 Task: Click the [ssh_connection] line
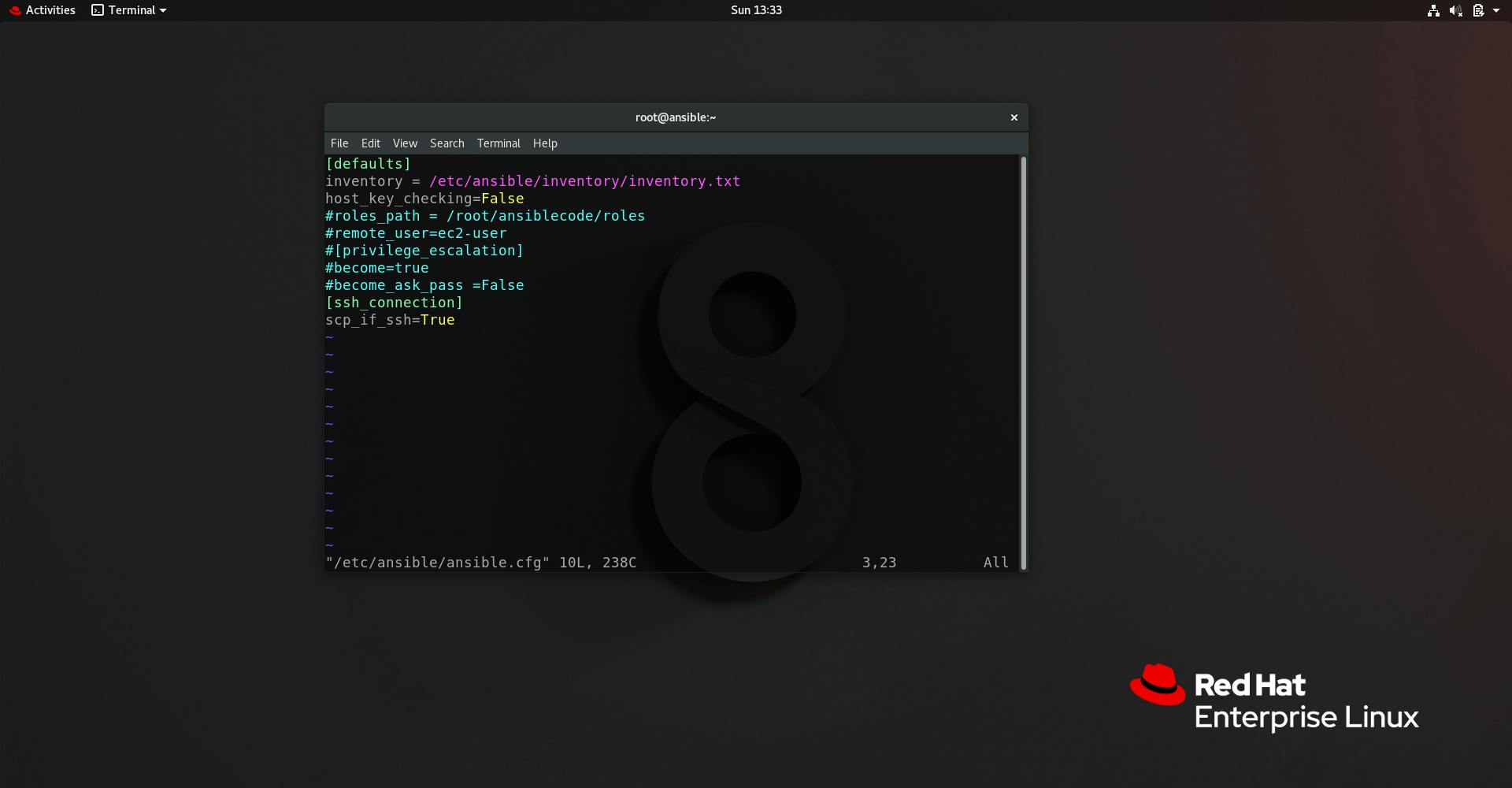[394, 303]
